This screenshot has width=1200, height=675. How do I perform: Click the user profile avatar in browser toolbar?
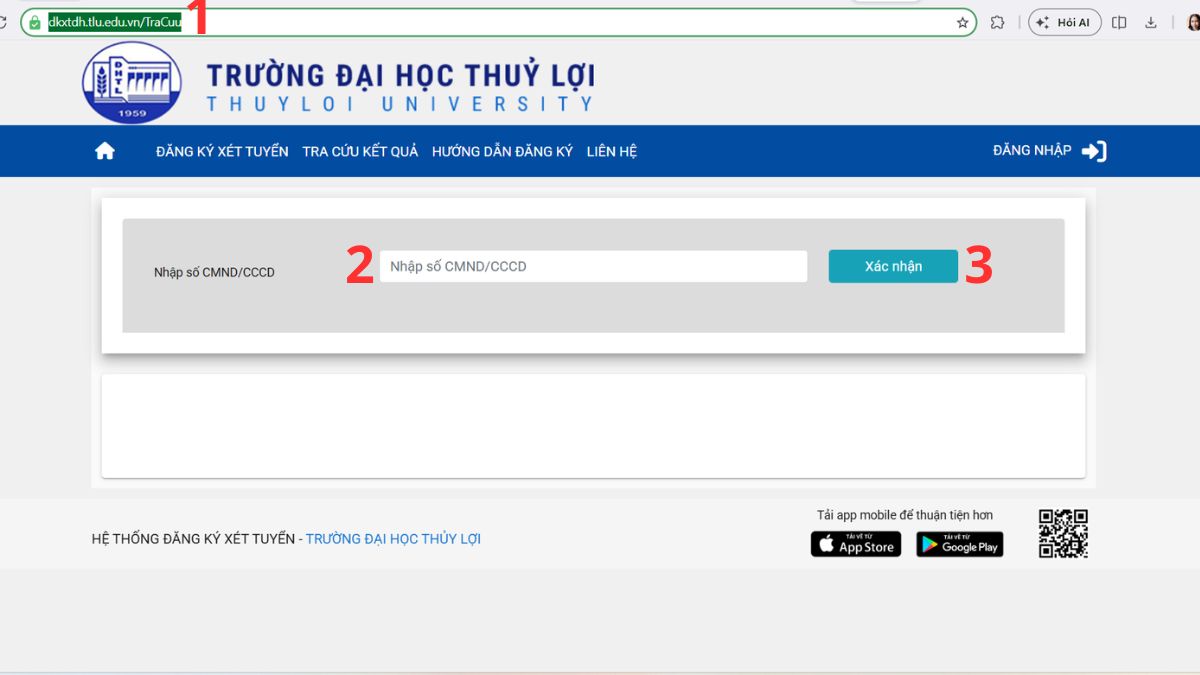click(1192, 22)
